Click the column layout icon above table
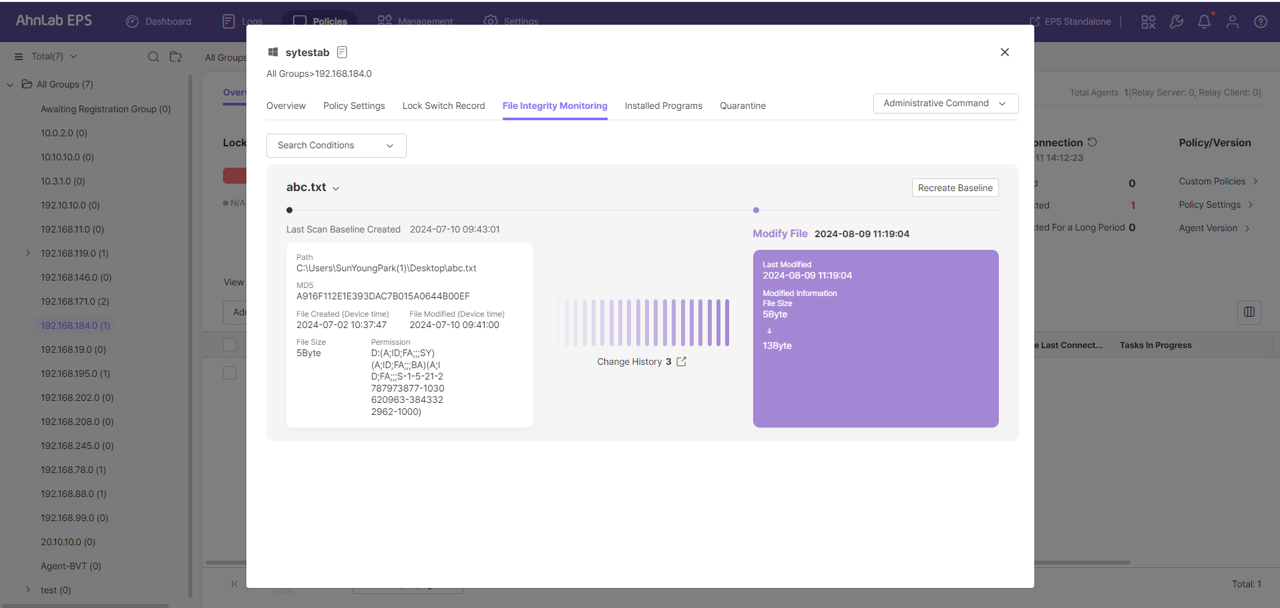Image resolution: width=1280 pixels, height=608 pixels. pyautogui.click(x=1249, y=312)
